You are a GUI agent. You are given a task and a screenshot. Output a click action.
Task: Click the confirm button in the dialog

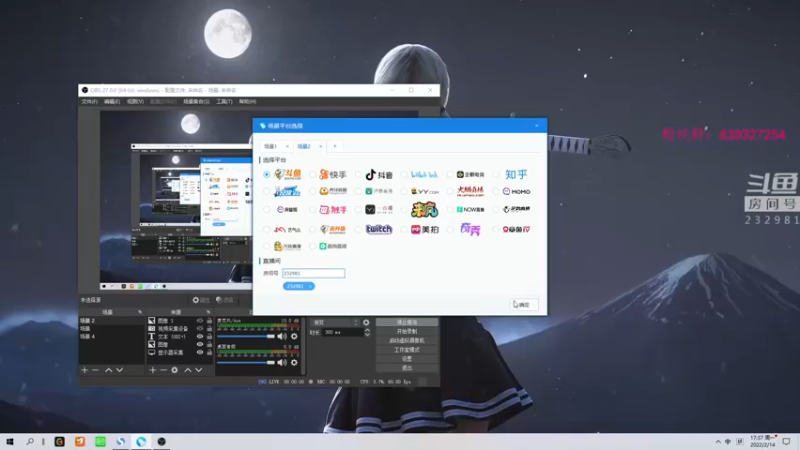coord(524,305)
